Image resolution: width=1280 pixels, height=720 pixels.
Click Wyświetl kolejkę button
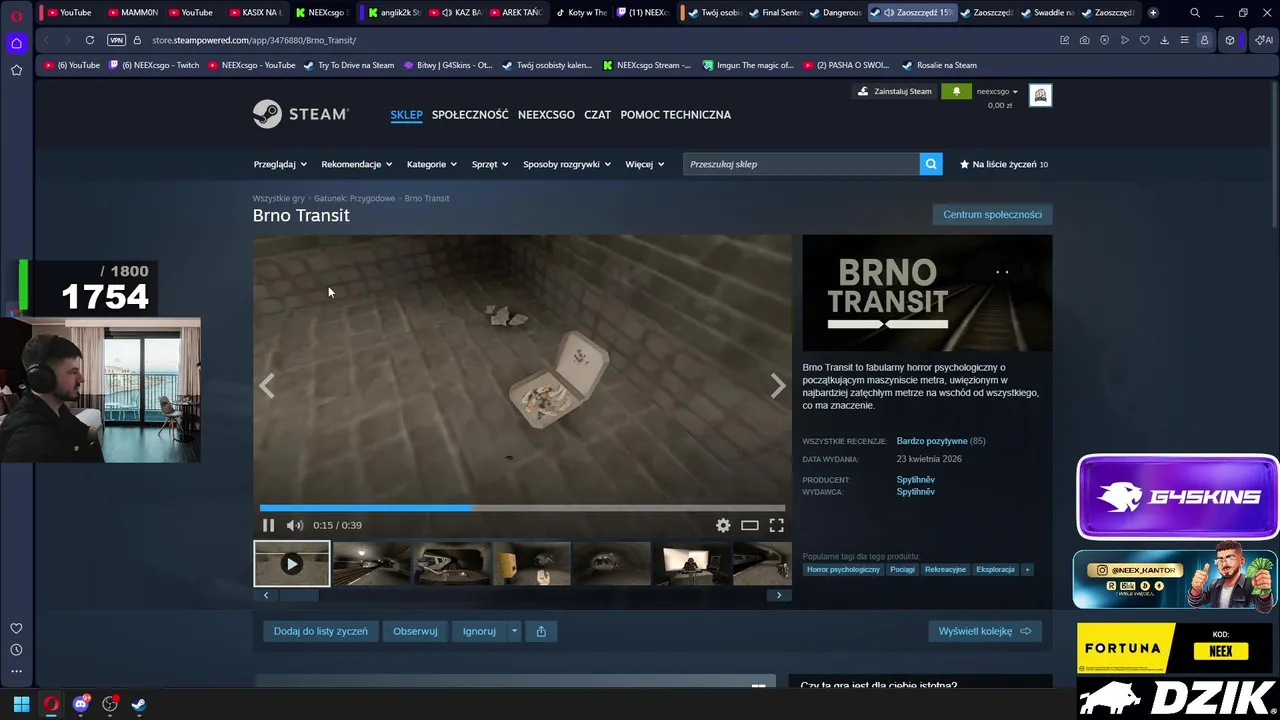(985, 631)
